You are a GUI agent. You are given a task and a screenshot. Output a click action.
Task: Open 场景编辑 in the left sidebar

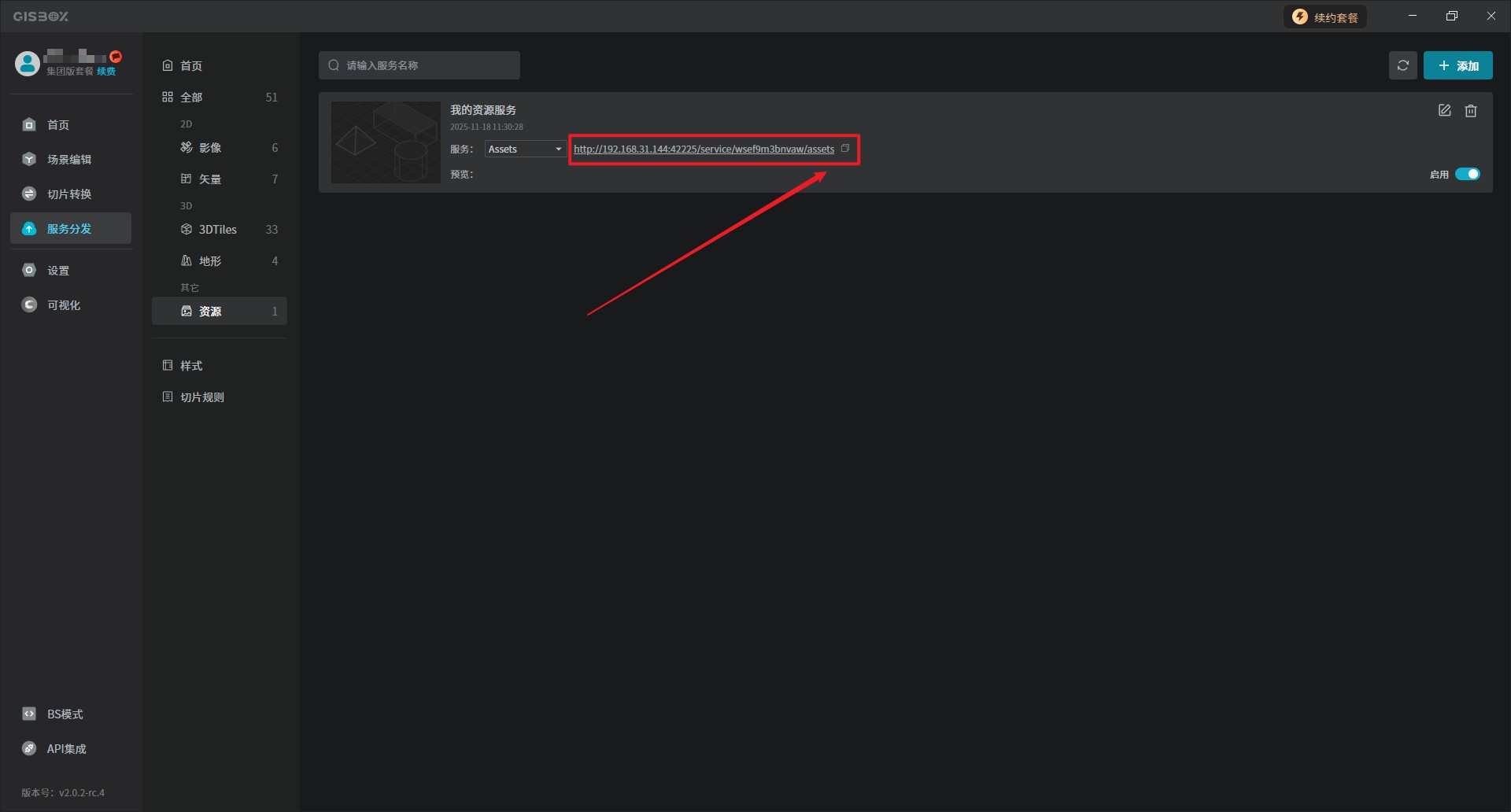point(69,160)
